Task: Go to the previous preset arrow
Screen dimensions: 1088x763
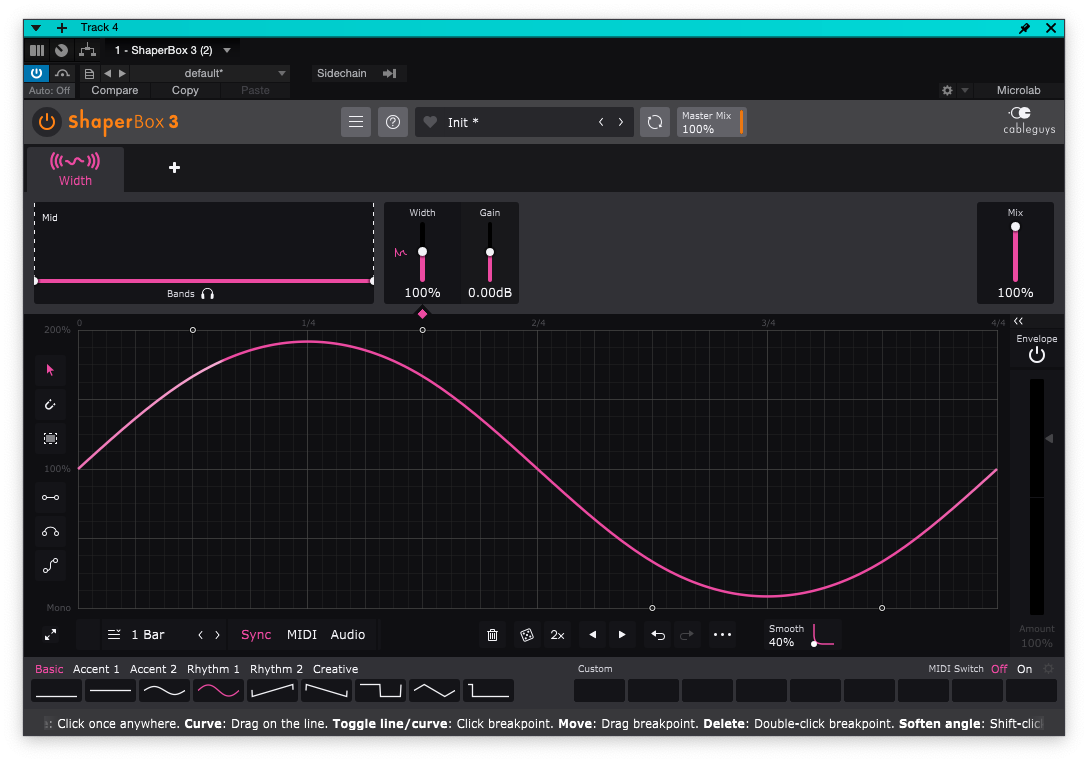Action: pos(601,122)
